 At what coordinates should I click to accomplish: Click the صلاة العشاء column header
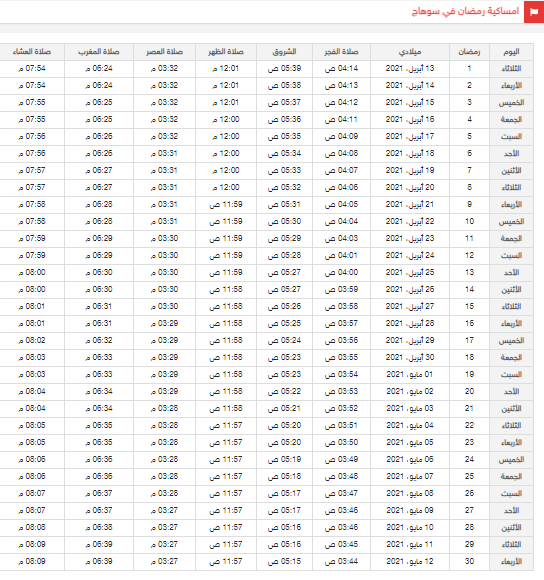32,52
